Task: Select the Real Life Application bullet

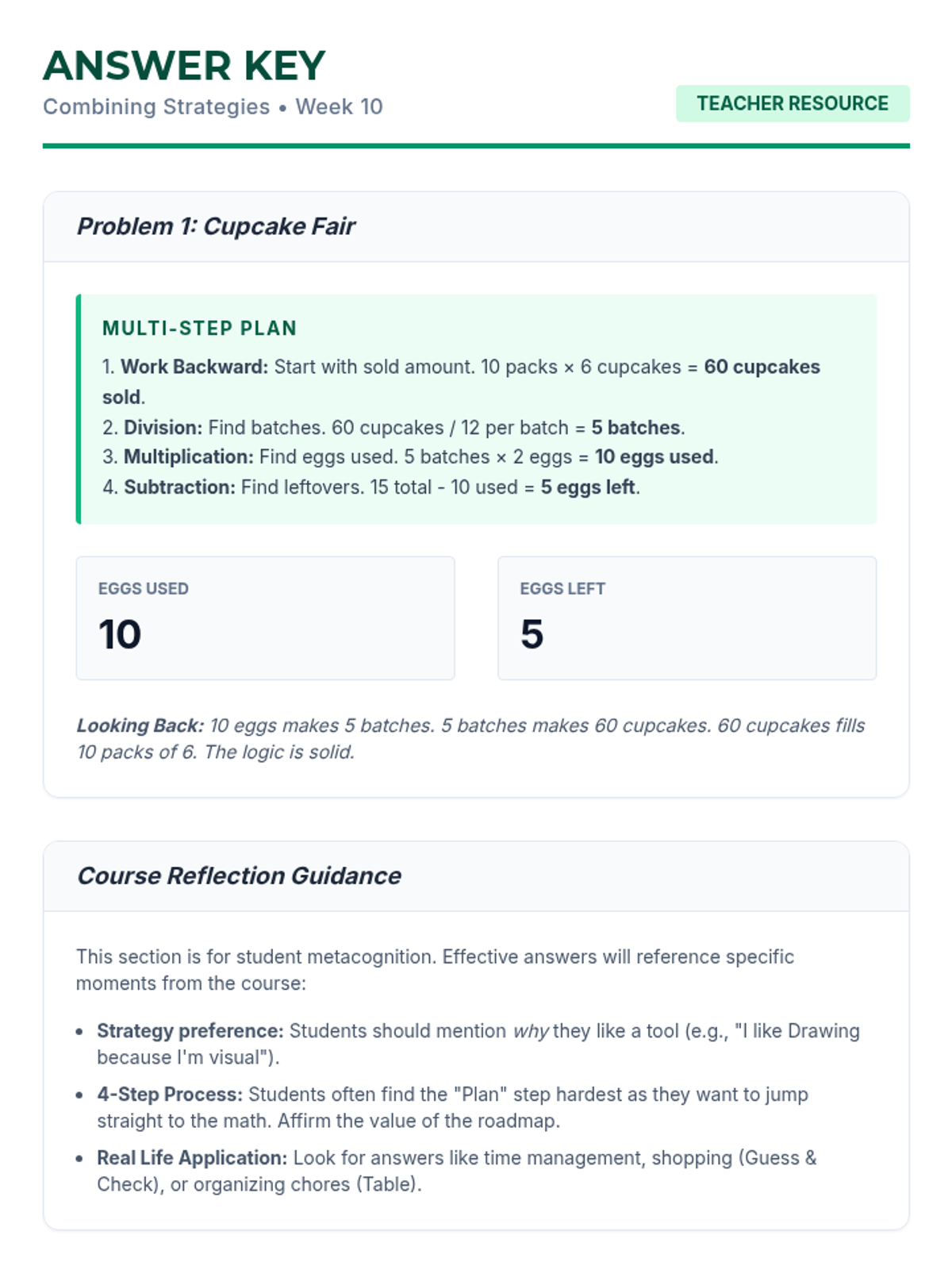Action: [x=456, y=1171]
